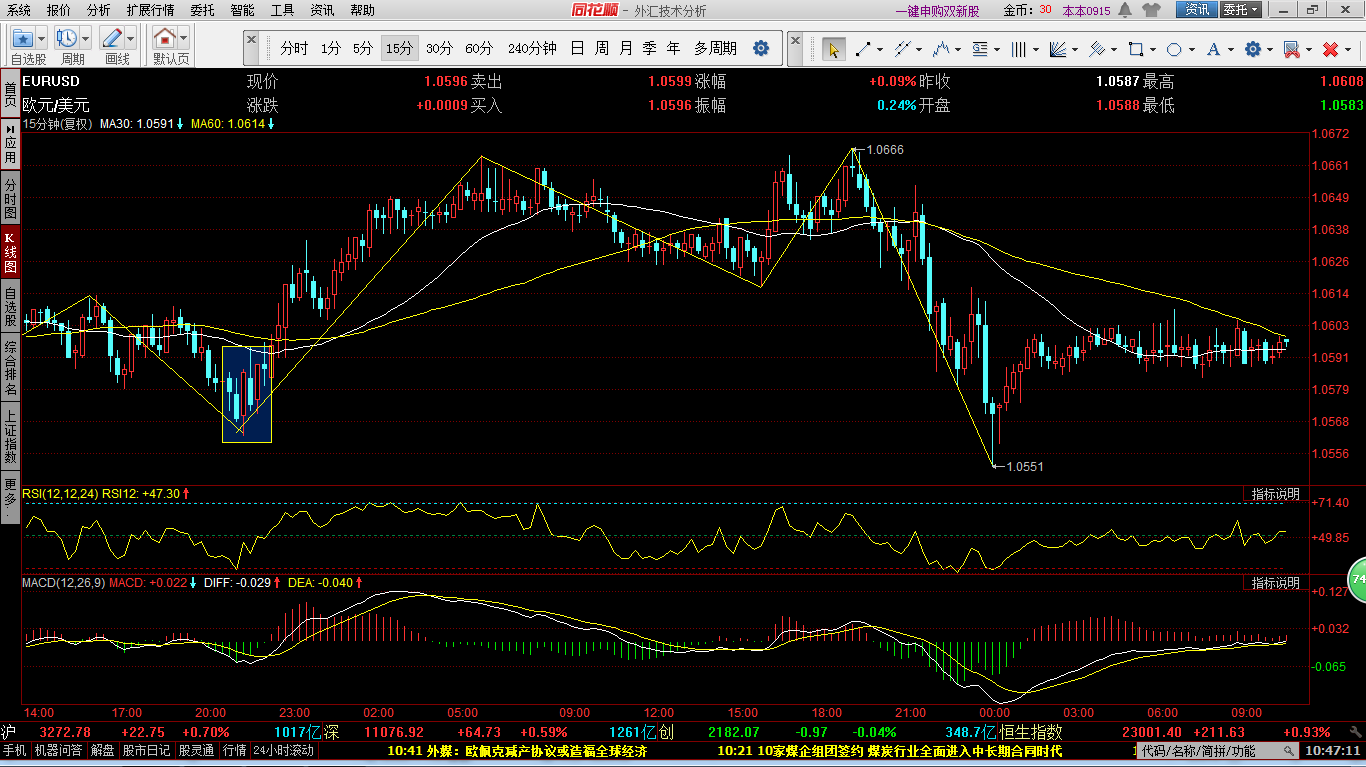This screenshot has width=1366, height=767.
Task: Click the notification bell icon
Action: 1125,10
